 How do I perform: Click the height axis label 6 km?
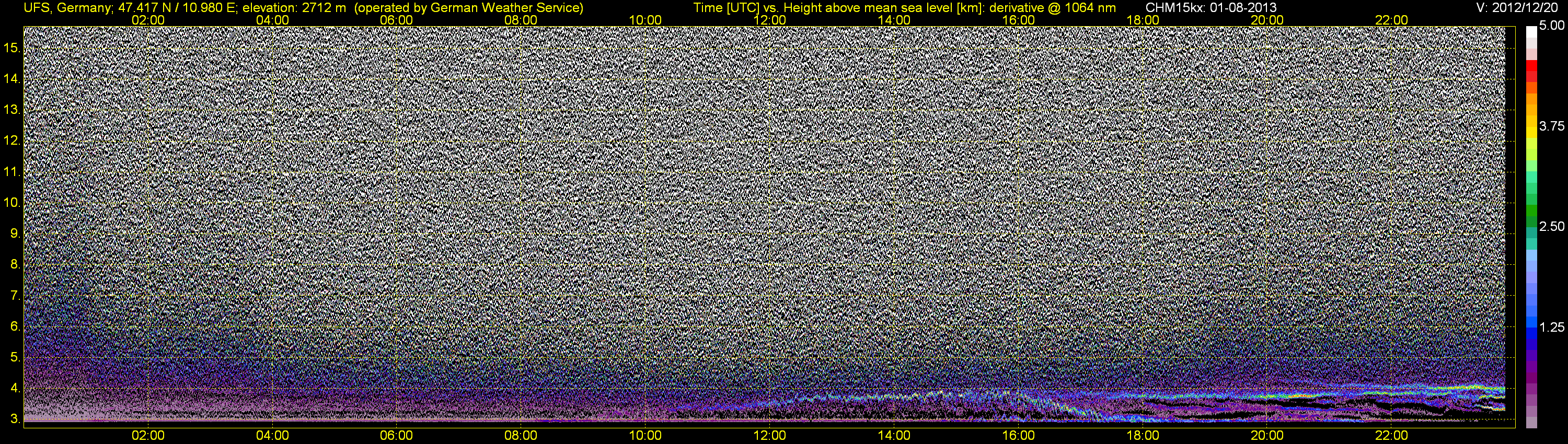(15, 327)
